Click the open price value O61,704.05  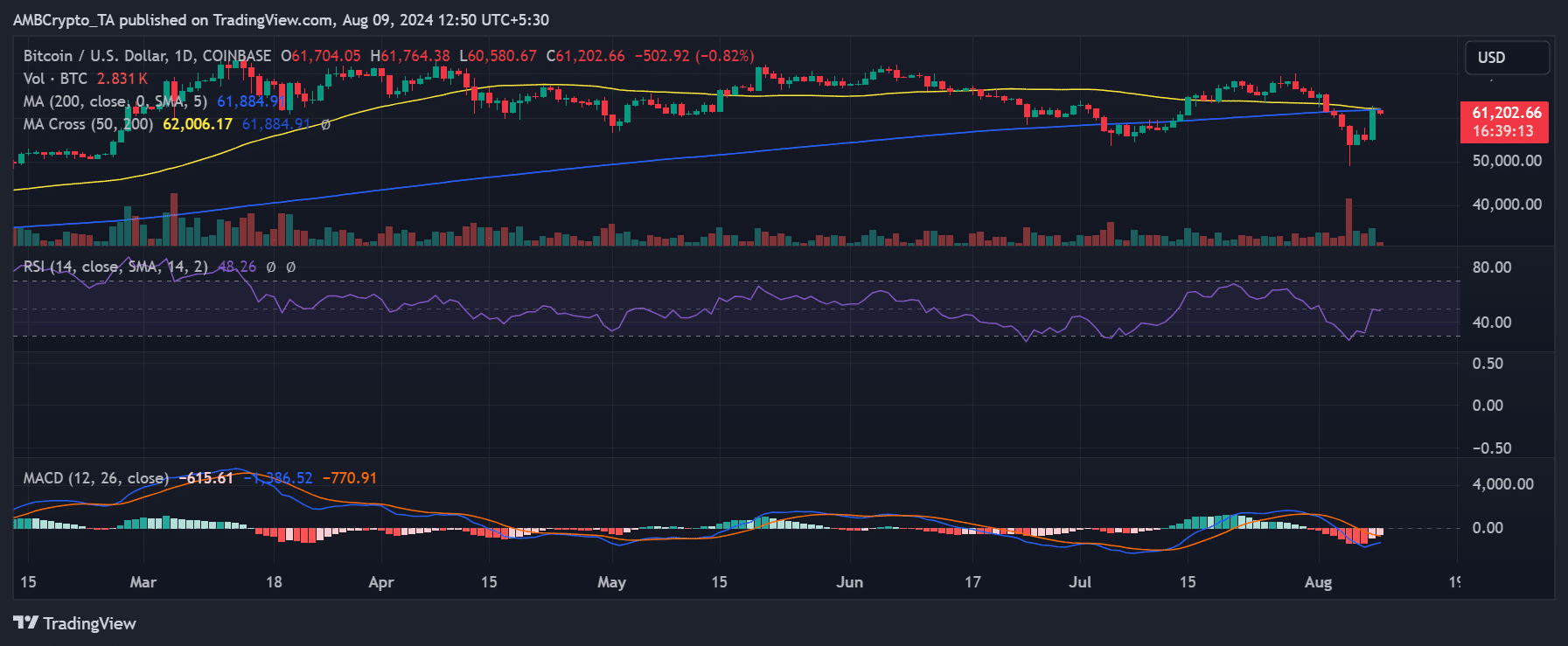pyautogui.click(x=320, y=56)
